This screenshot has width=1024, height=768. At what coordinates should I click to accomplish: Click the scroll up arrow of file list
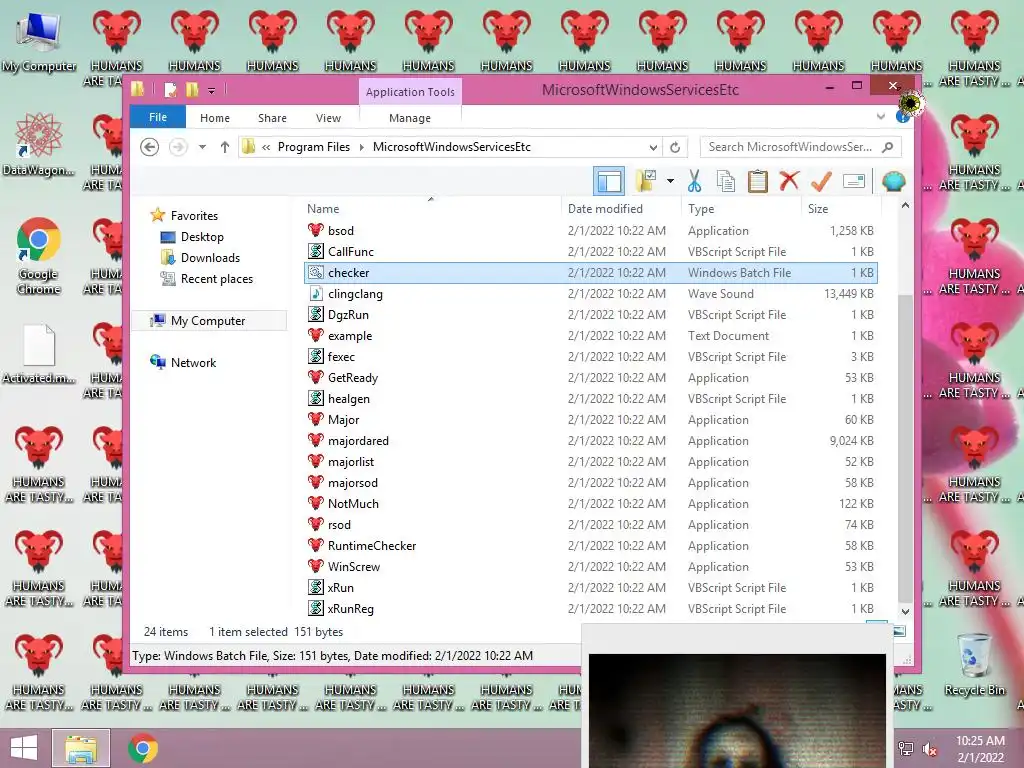coord(905,206)
